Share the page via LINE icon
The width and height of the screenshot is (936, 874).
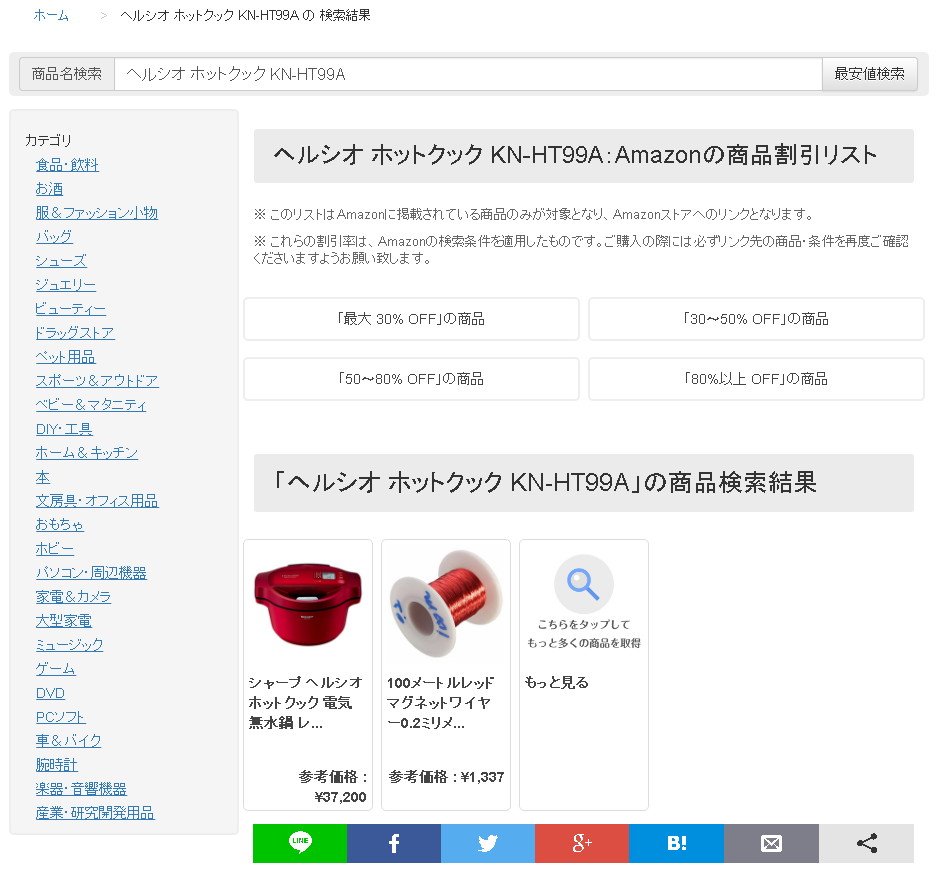[x=300, y=843]
